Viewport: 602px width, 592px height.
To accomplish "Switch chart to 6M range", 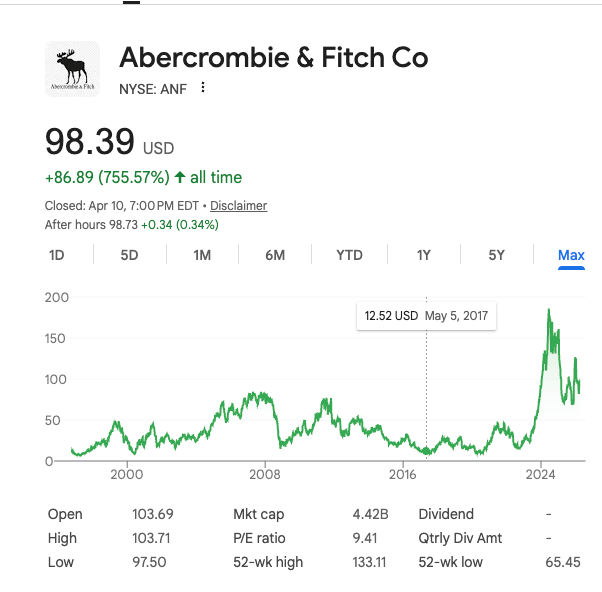I will pyautogui.click(x=275, y=255).
